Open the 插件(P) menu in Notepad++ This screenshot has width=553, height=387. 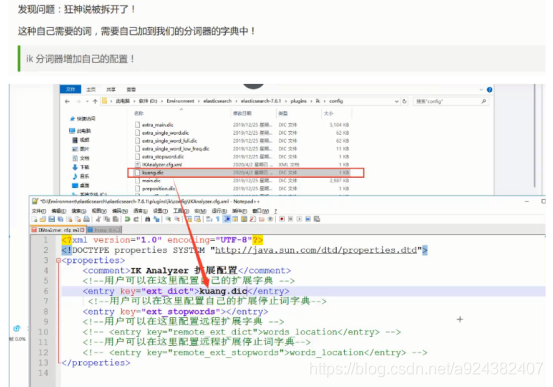click(x=239, y=211)
